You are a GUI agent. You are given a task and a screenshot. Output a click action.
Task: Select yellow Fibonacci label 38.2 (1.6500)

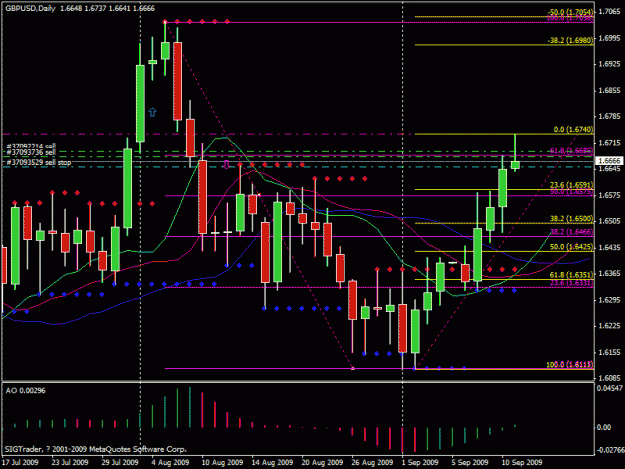(x=571, y=219)
